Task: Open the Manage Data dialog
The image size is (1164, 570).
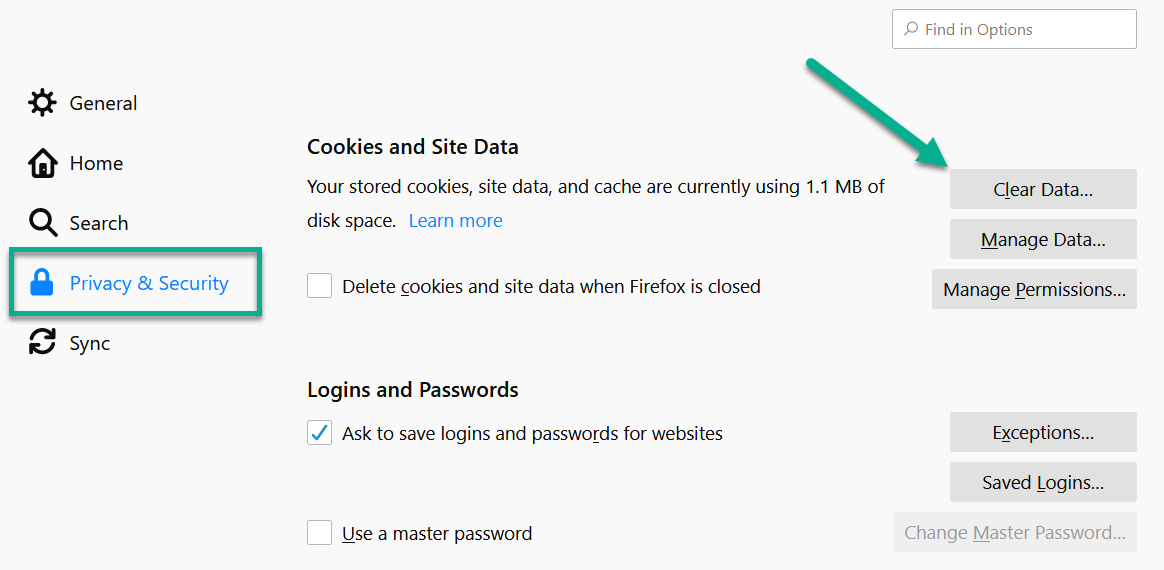Action: click(x=1043, y=239)
